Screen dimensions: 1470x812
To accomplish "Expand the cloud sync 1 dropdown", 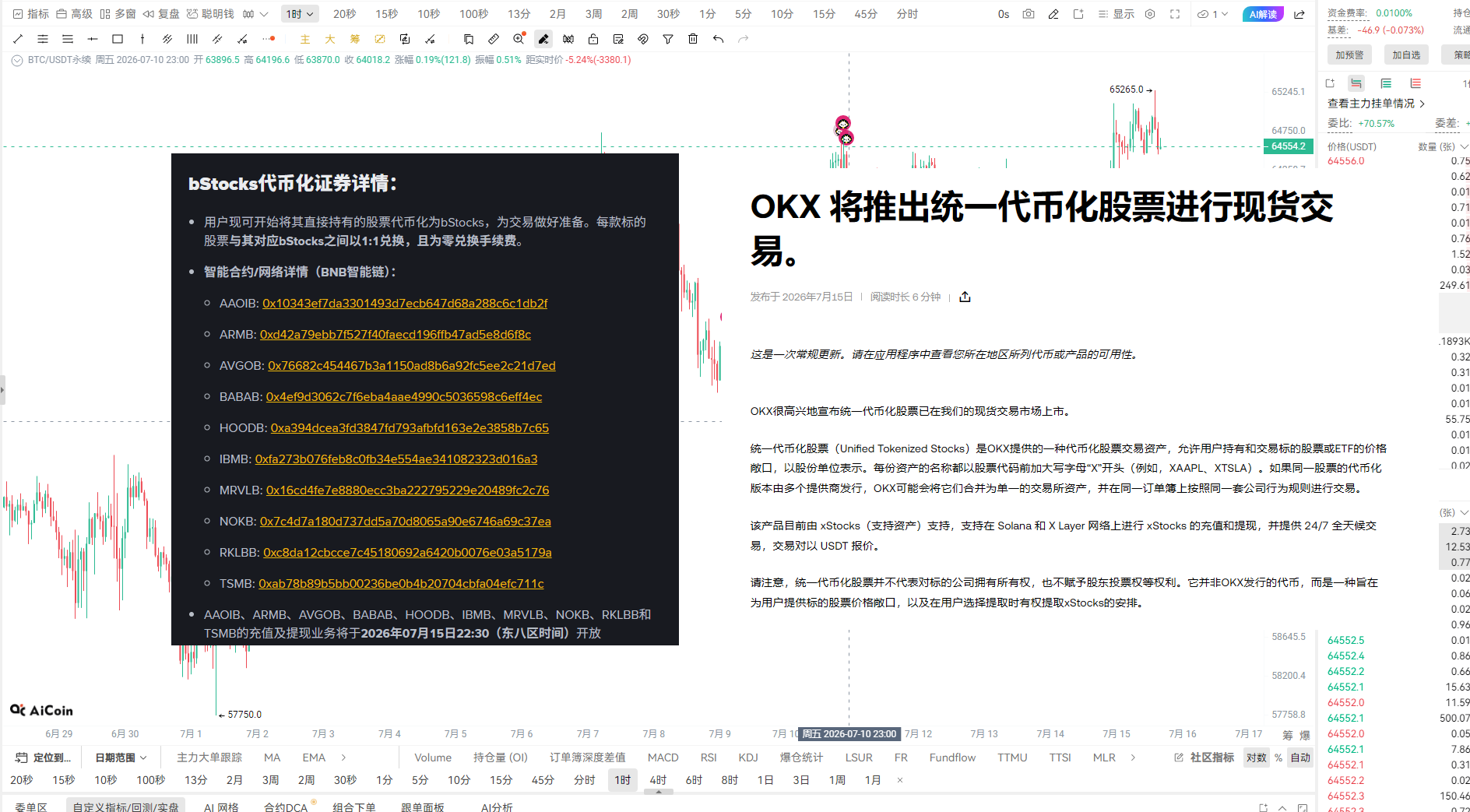I will pos(1212,14).
